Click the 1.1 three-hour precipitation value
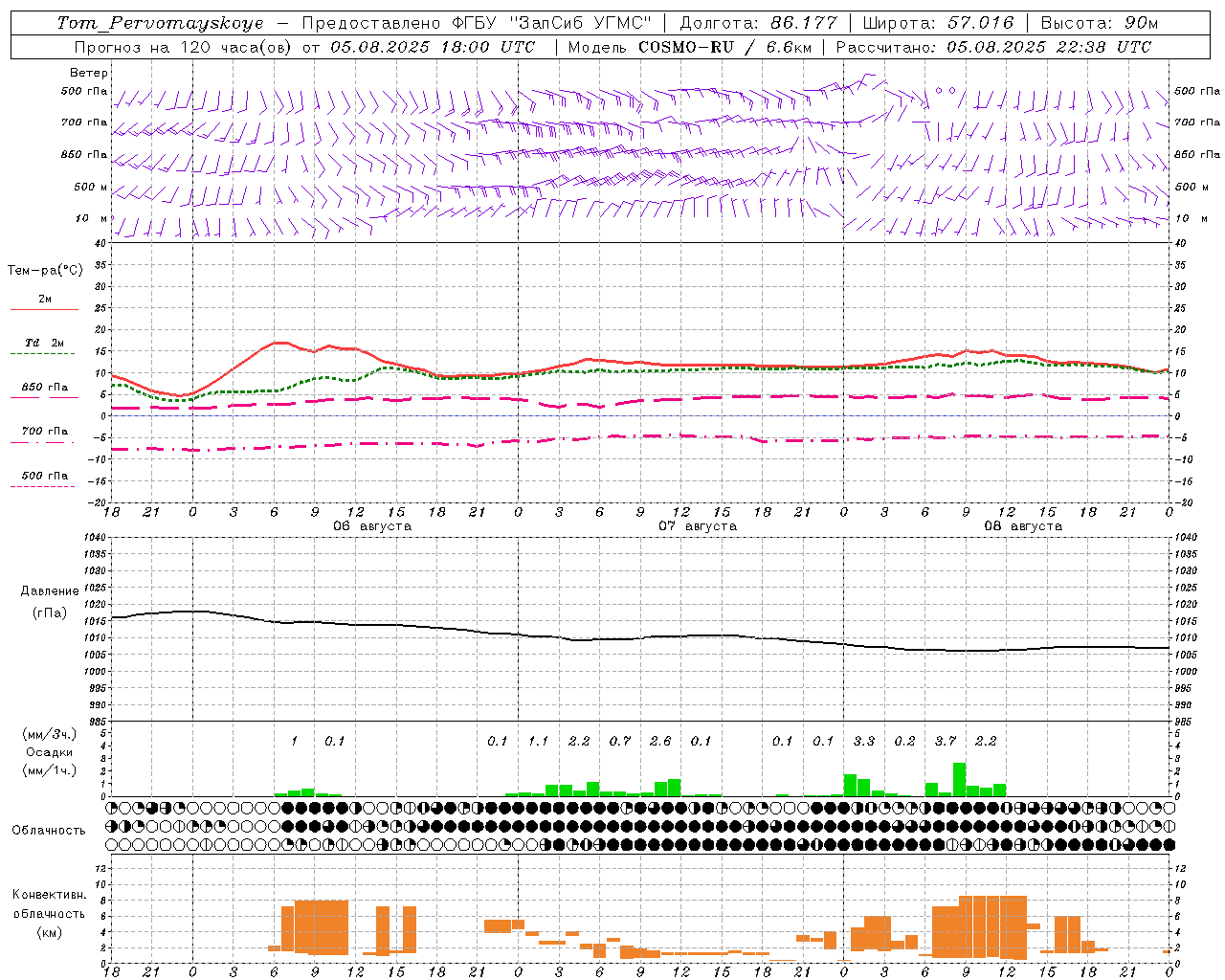The width and height of the screenshot is (1225, 980). (538, 741)
